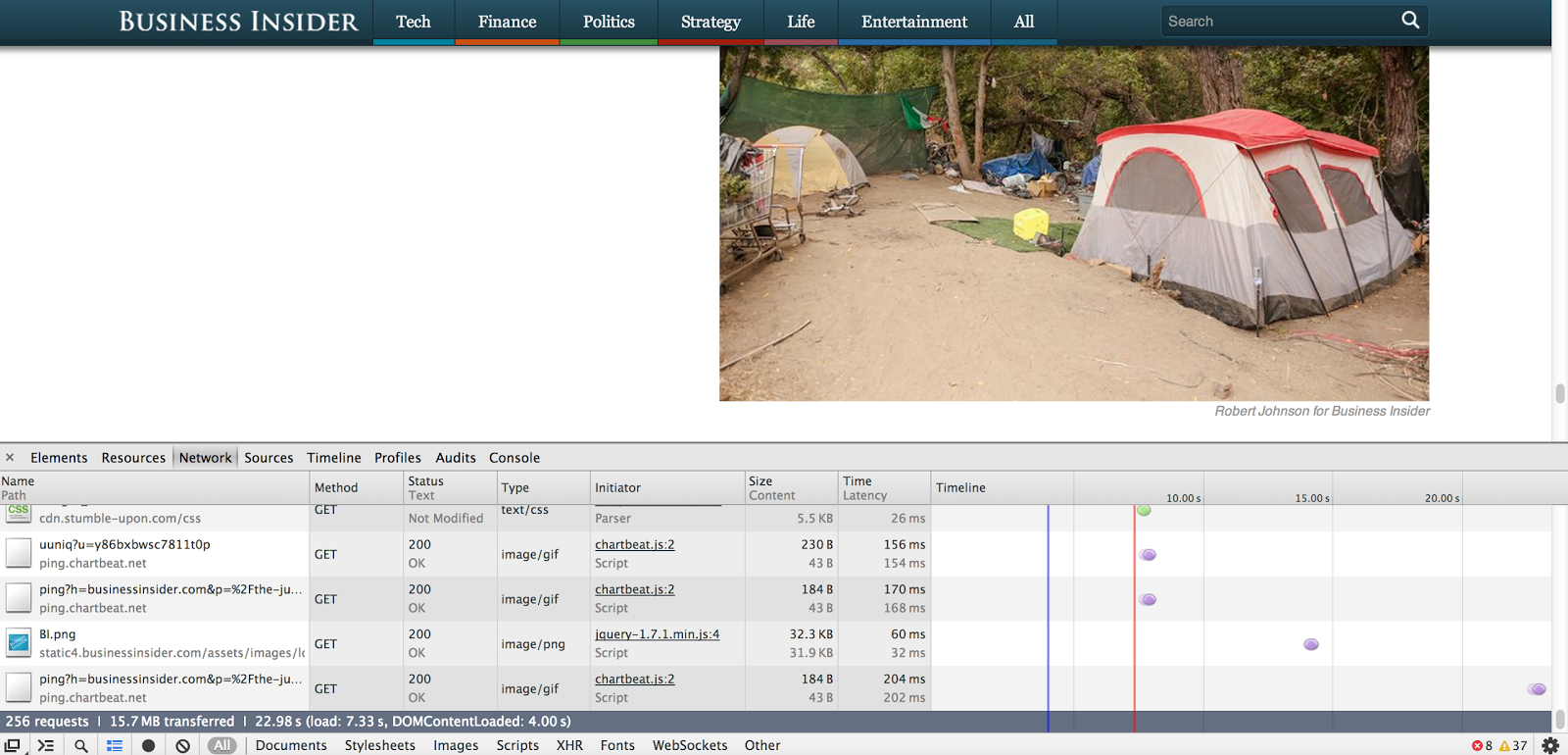Click the magnifier search icon in DevTools
The width and height of the screenshot is (1568, 755).
(81, 745)
